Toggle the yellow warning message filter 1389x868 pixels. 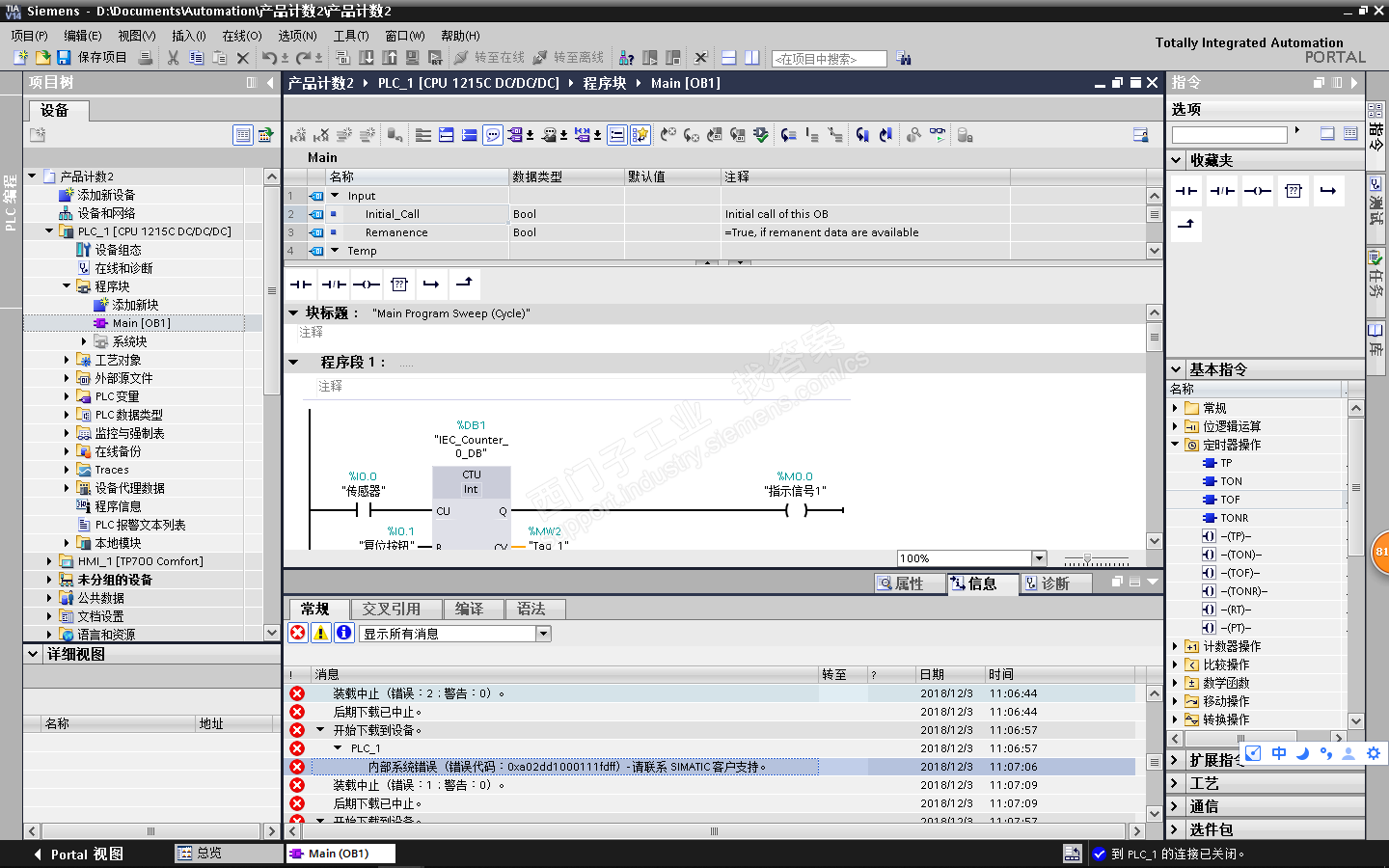click(321, 633)
